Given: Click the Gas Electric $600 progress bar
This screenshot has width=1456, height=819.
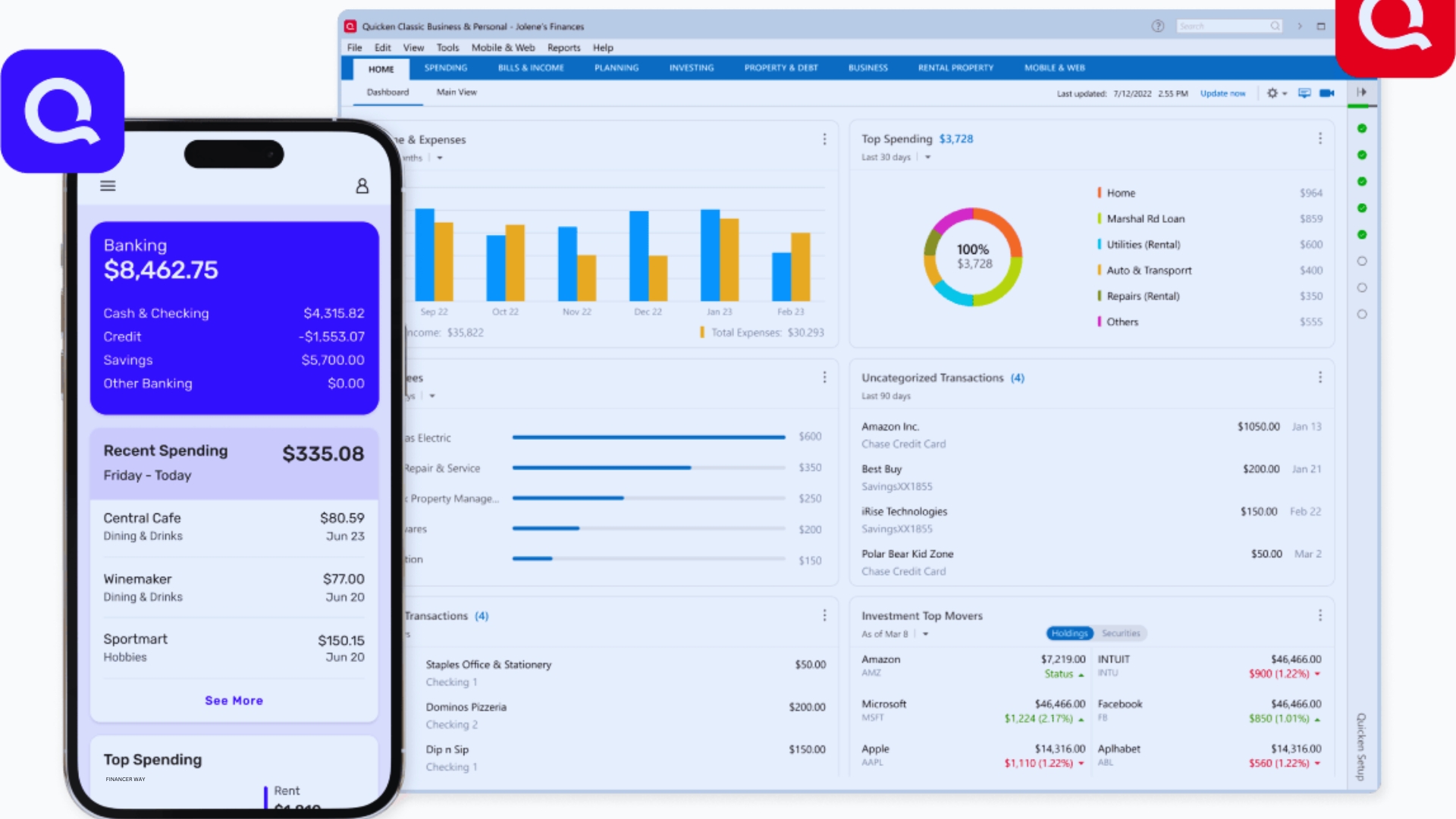Looking at the screenshot, I should (x=648, y=438).
